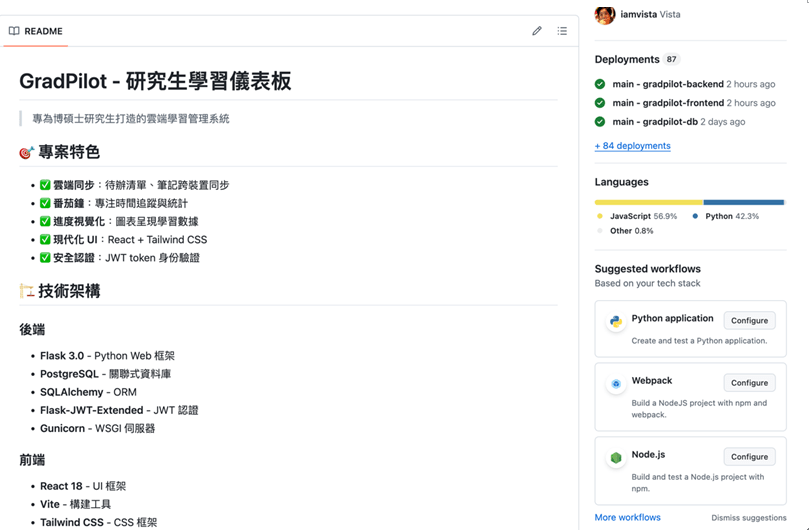
Task: Click the Webpack workflow title
Action: pyautogui.click(x=652, y=380)
